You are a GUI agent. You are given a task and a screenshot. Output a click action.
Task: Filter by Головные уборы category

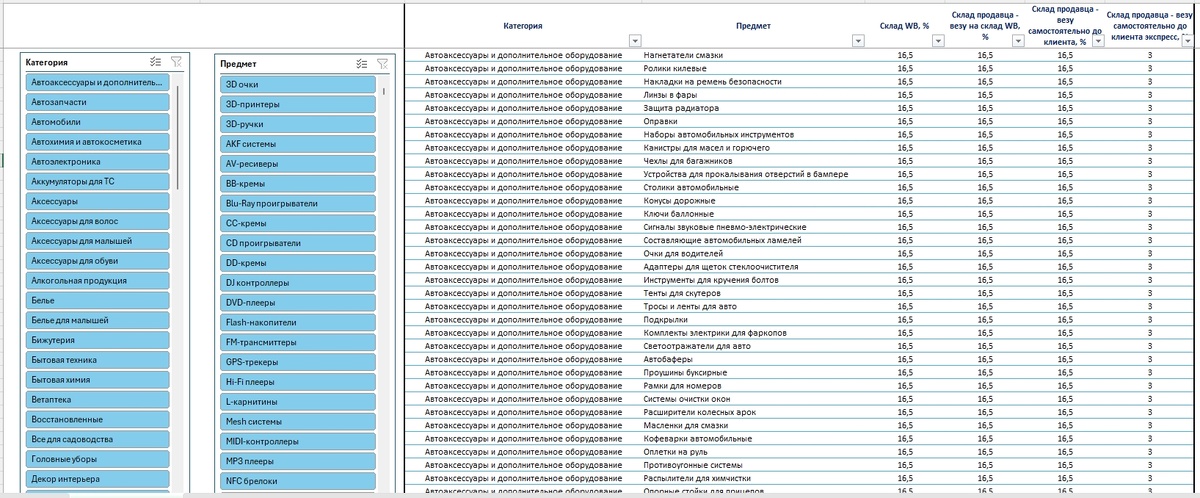tap(96, 459)
